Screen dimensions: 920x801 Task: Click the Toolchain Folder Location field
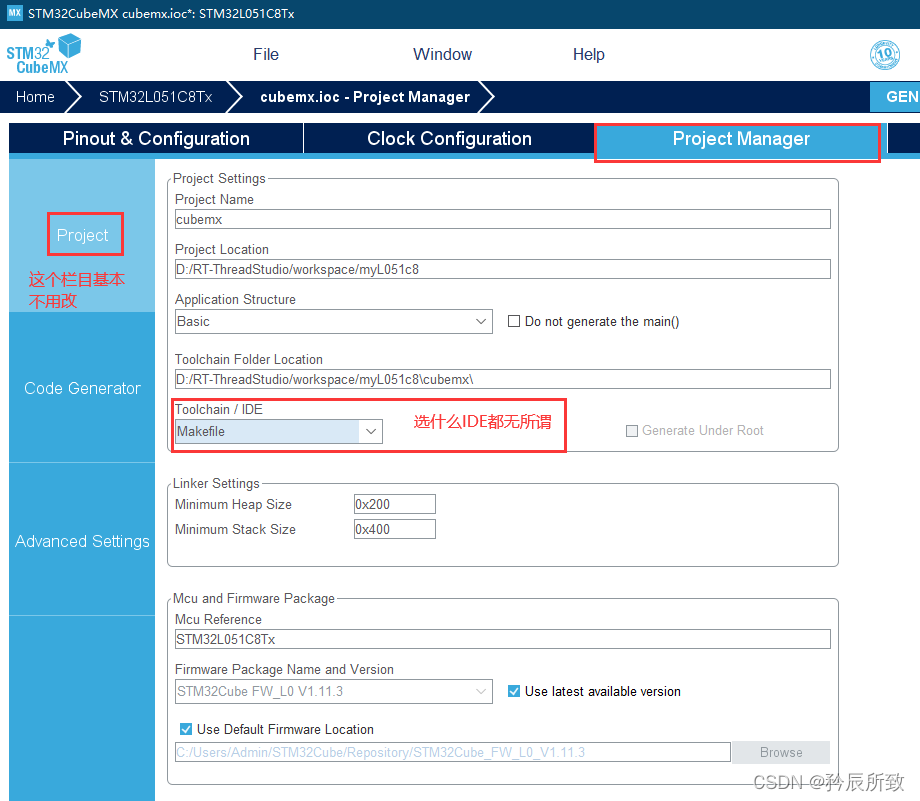(x=502, y=379)
